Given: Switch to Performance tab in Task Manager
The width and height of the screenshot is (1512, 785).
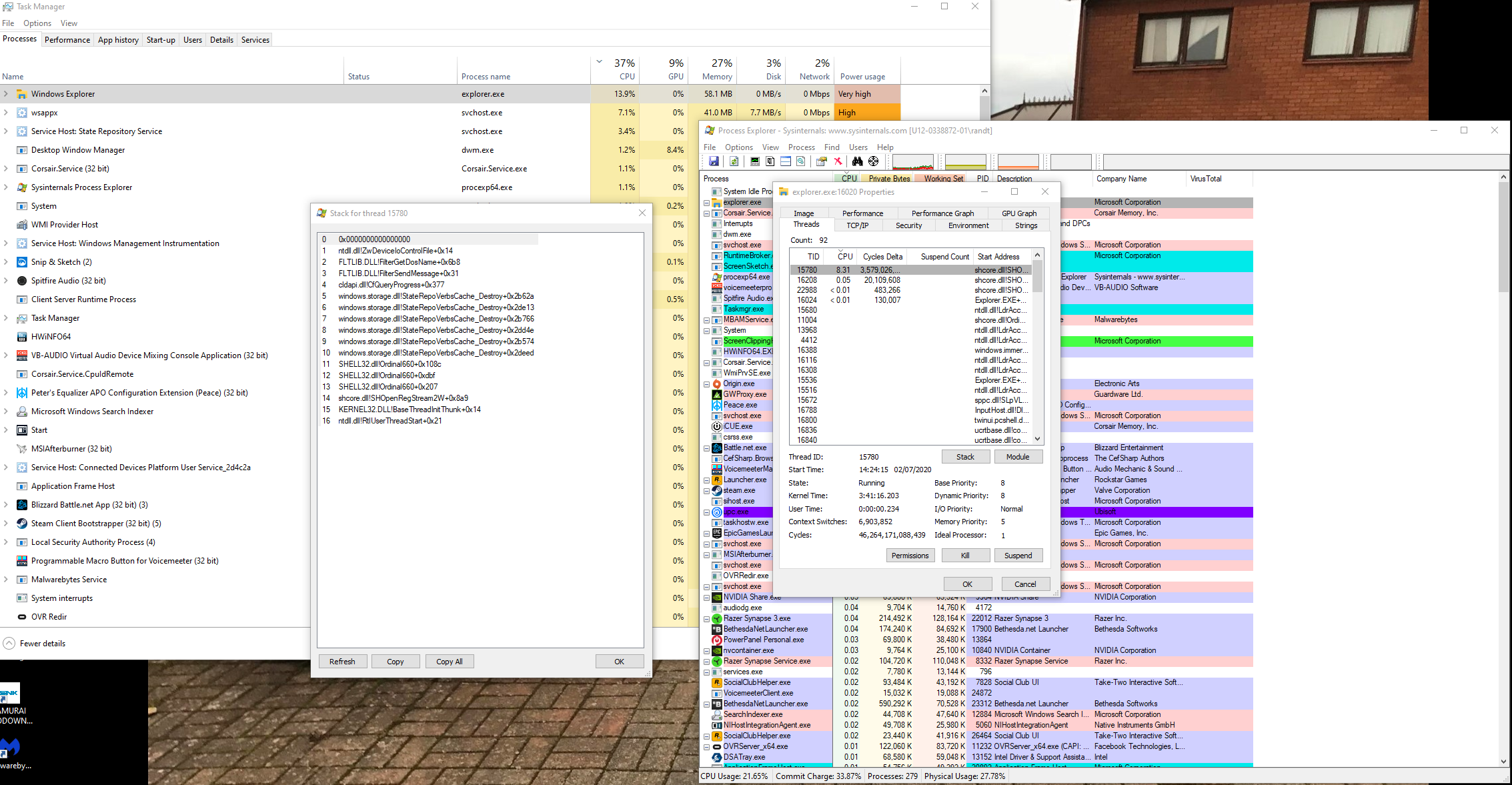Looking at the screenshot, I should tap(67, 40).
